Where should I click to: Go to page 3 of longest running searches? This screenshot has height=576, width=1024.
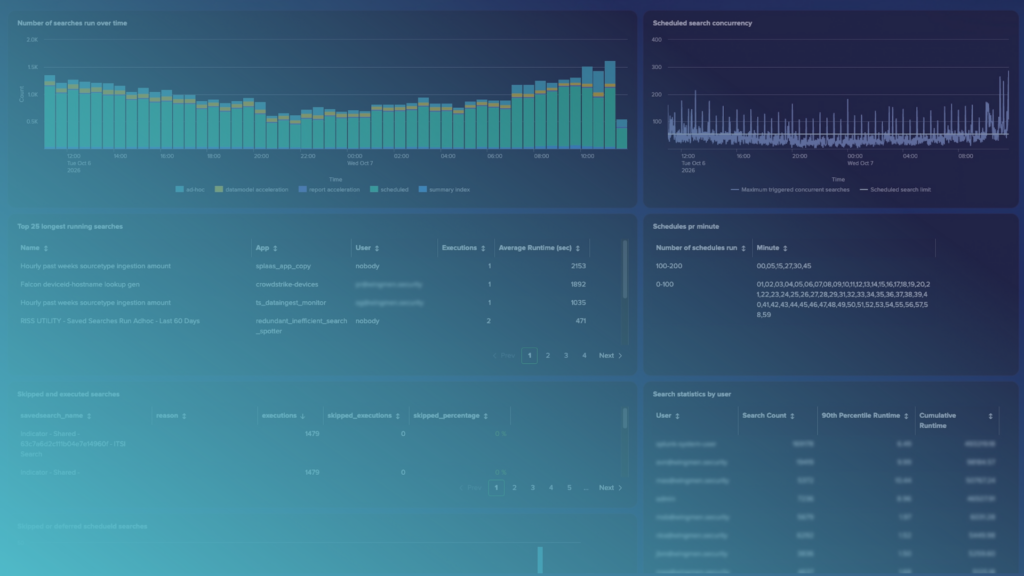click(x=566, y=356)
